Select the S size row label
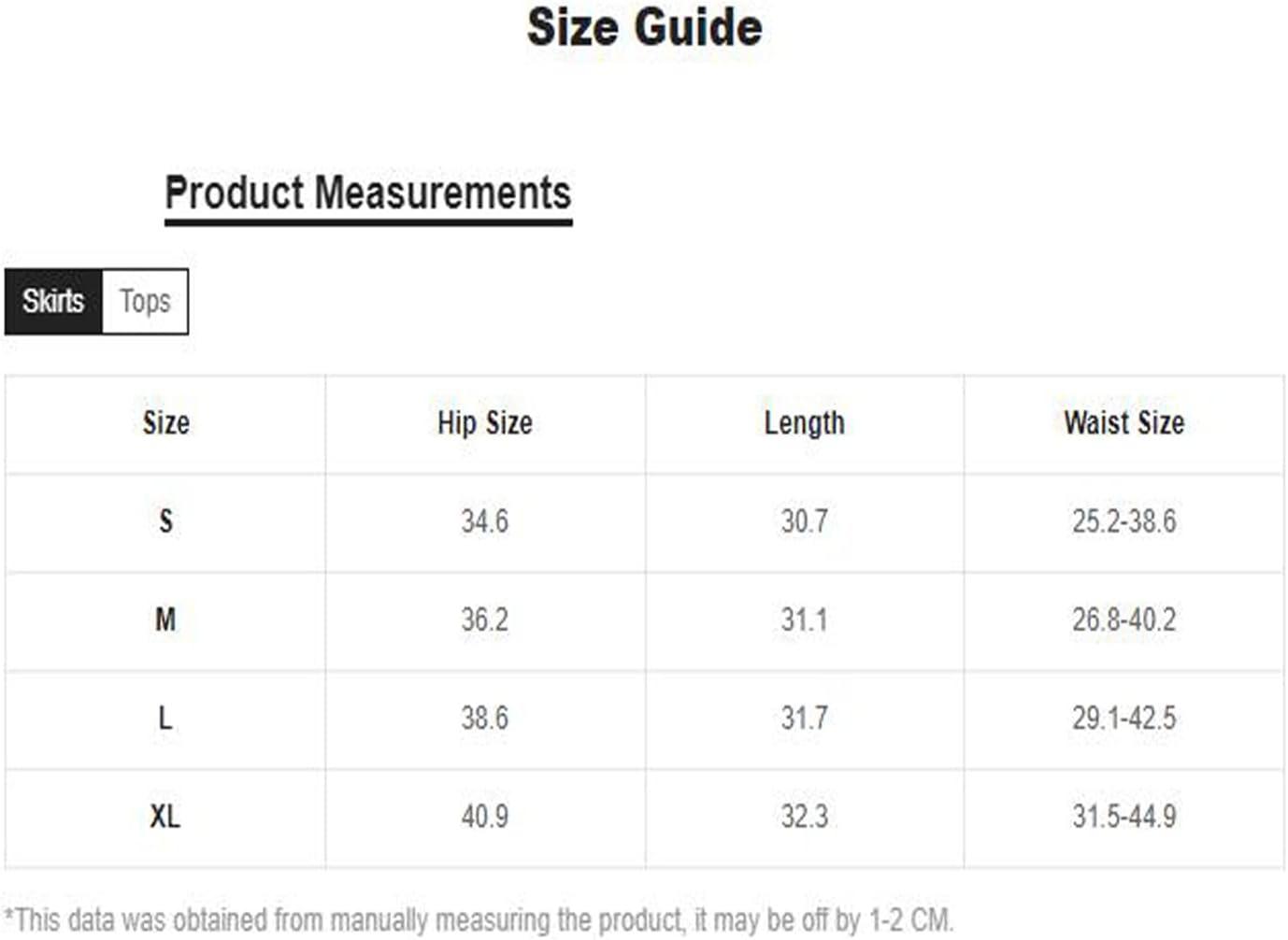The width and height of the screenshot is (1288, 940). coord(165,521)
